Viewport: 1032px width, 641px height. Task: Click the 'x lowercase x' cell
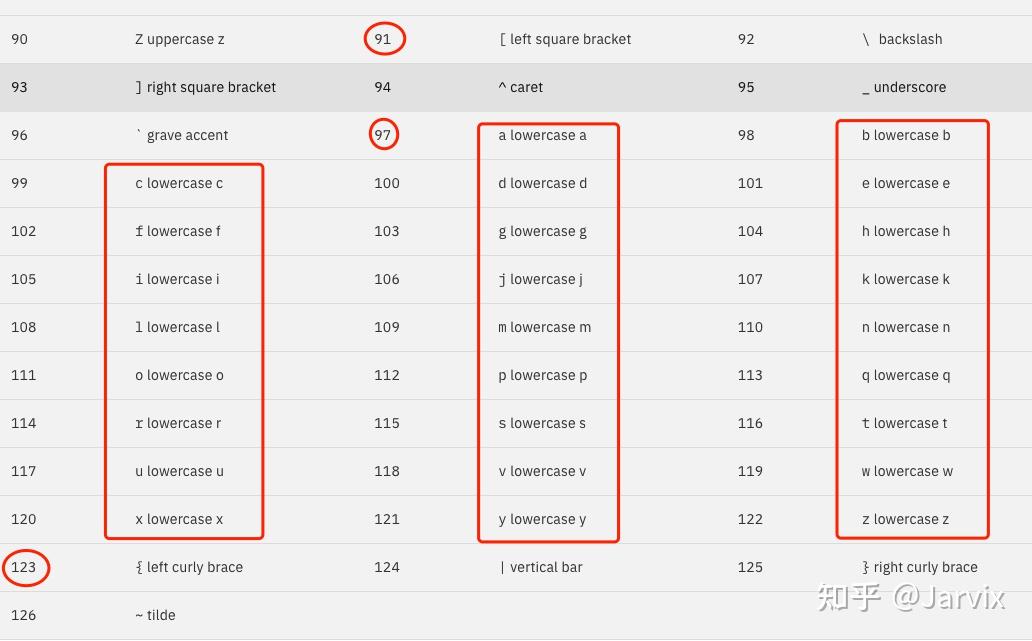[x=179, y=519]
